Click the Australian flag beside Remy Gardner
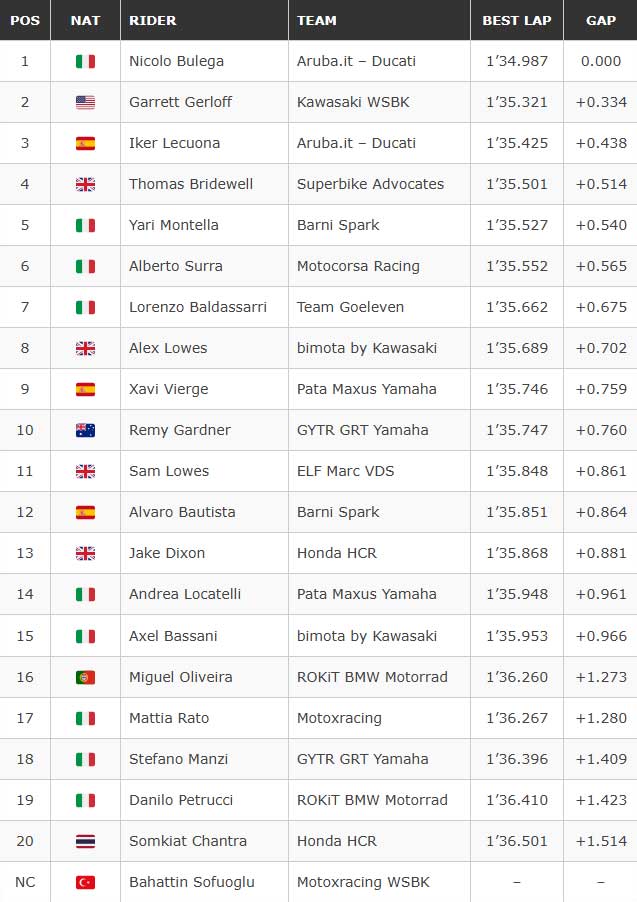This screenshot has width=637, height=902. coord(85,430)
